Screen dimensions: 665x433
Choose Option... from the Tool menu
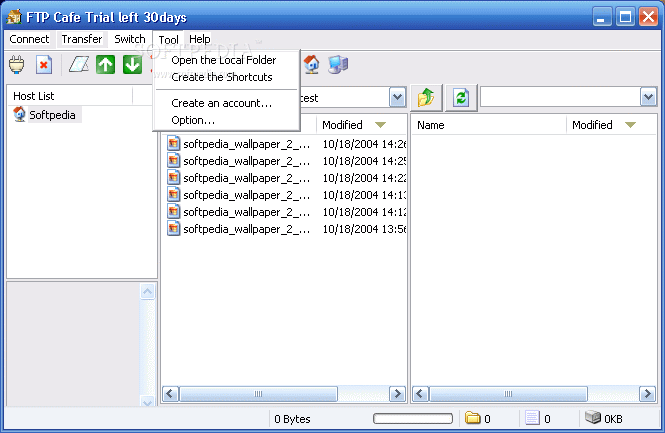point(227,120)
